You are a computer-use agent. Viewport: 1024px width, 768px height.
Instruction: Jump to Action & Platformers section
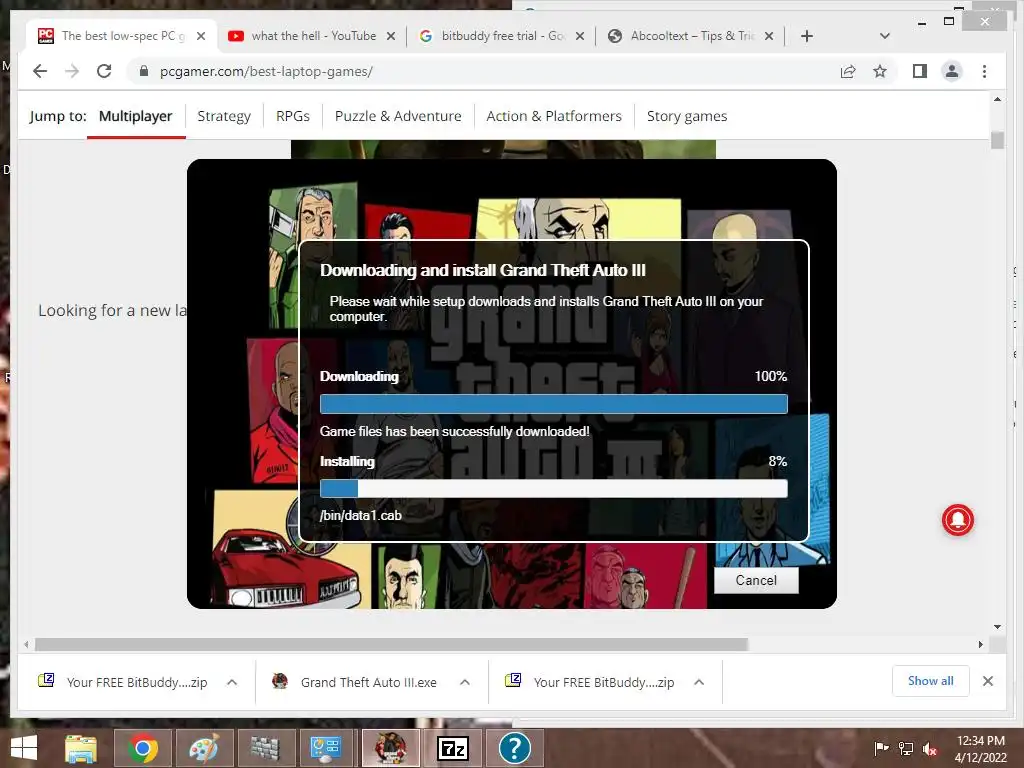(554, 116)
